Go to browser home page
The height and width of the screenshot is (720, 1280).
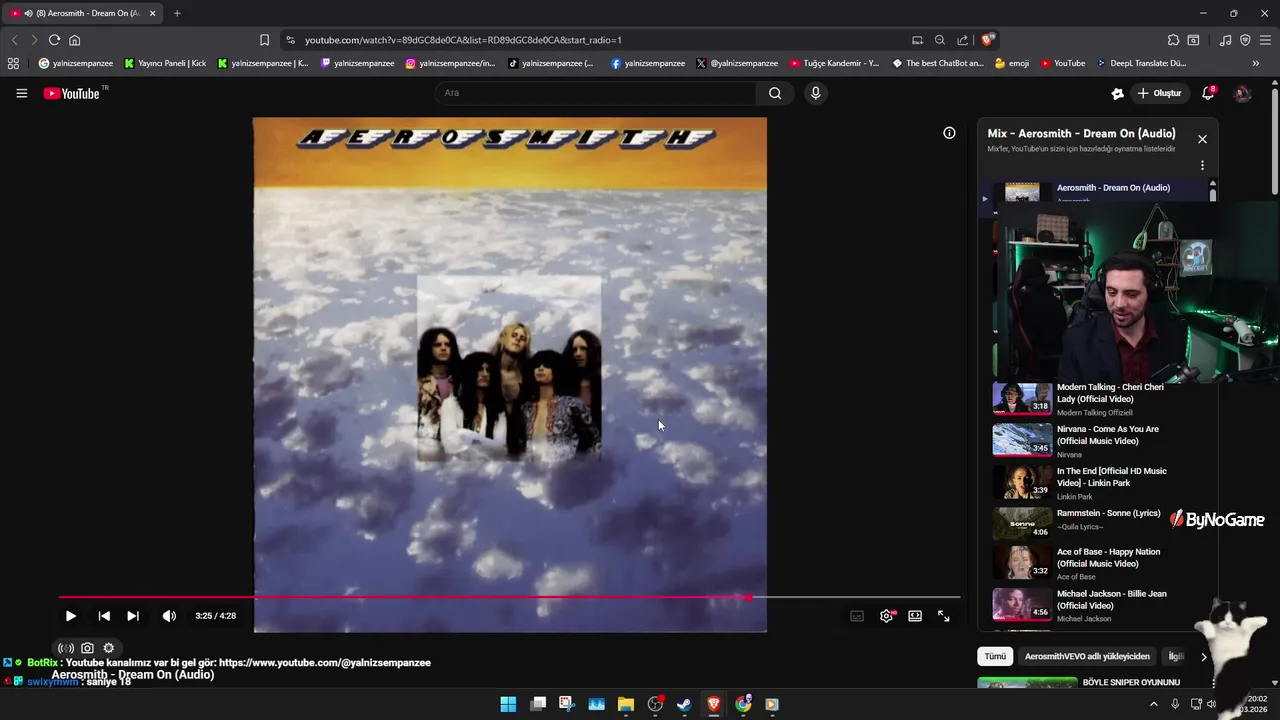tap(74, 40)
